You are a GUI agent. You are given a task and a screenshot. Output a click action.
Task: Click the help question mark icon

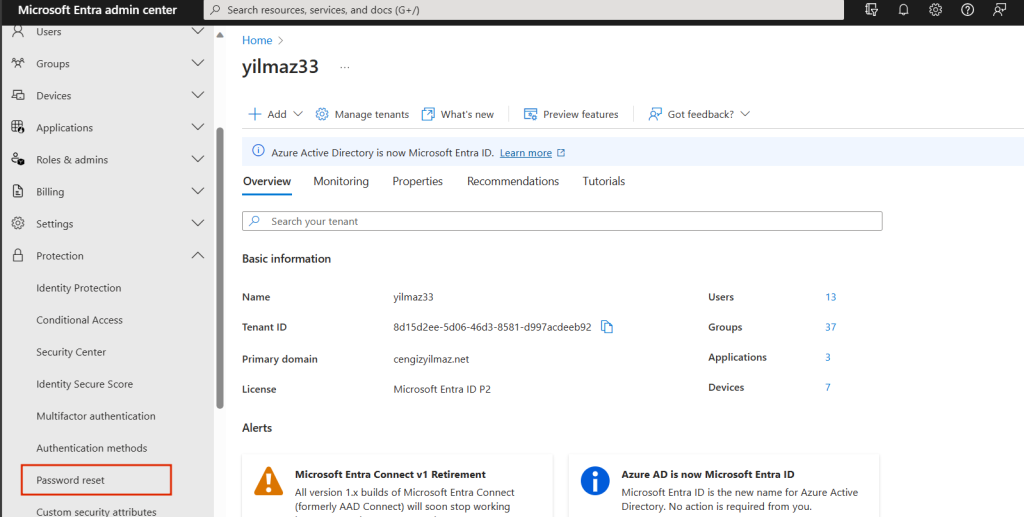coord(967,10)
